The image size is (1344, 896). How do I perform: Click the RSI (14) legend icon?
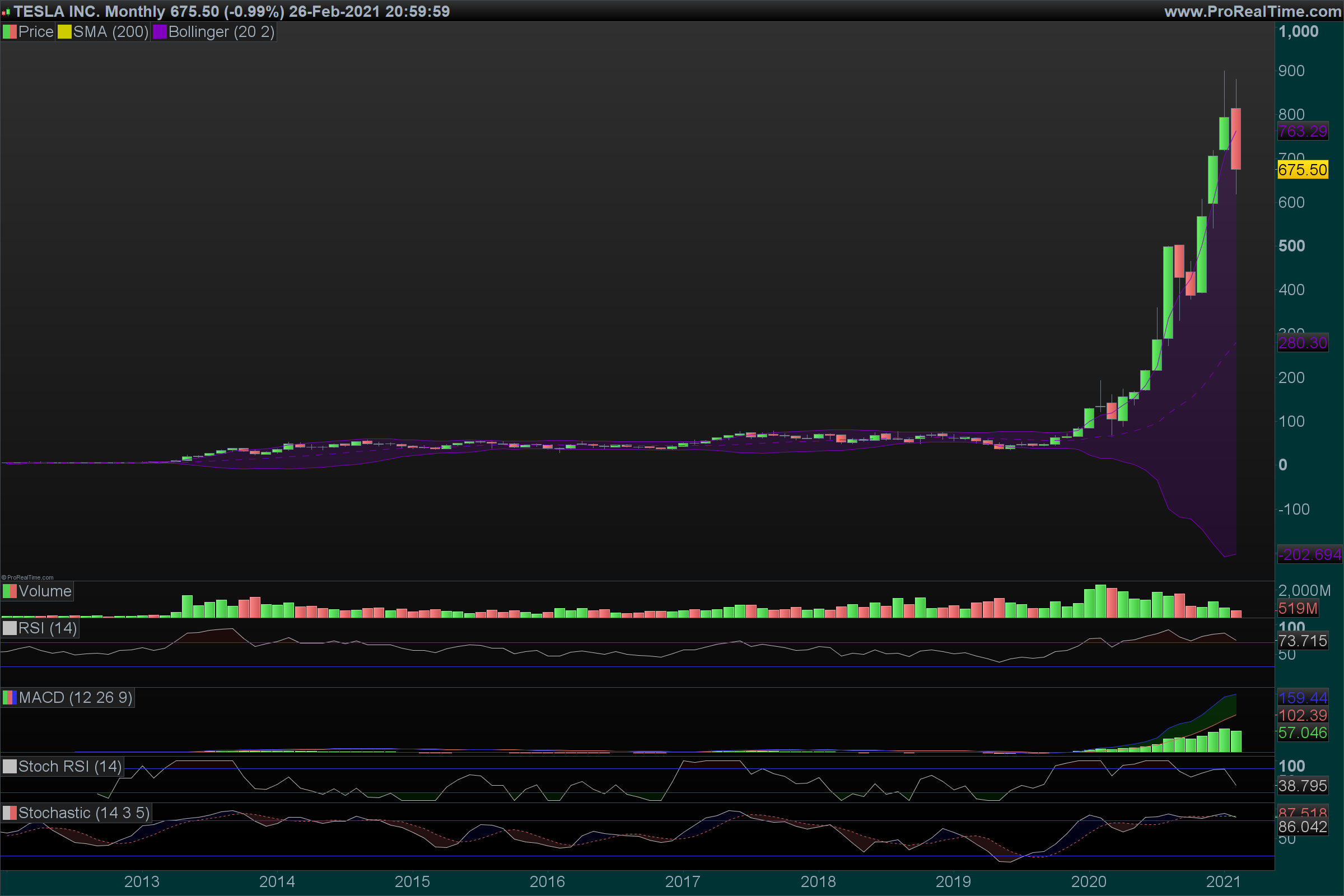[10, 628]
